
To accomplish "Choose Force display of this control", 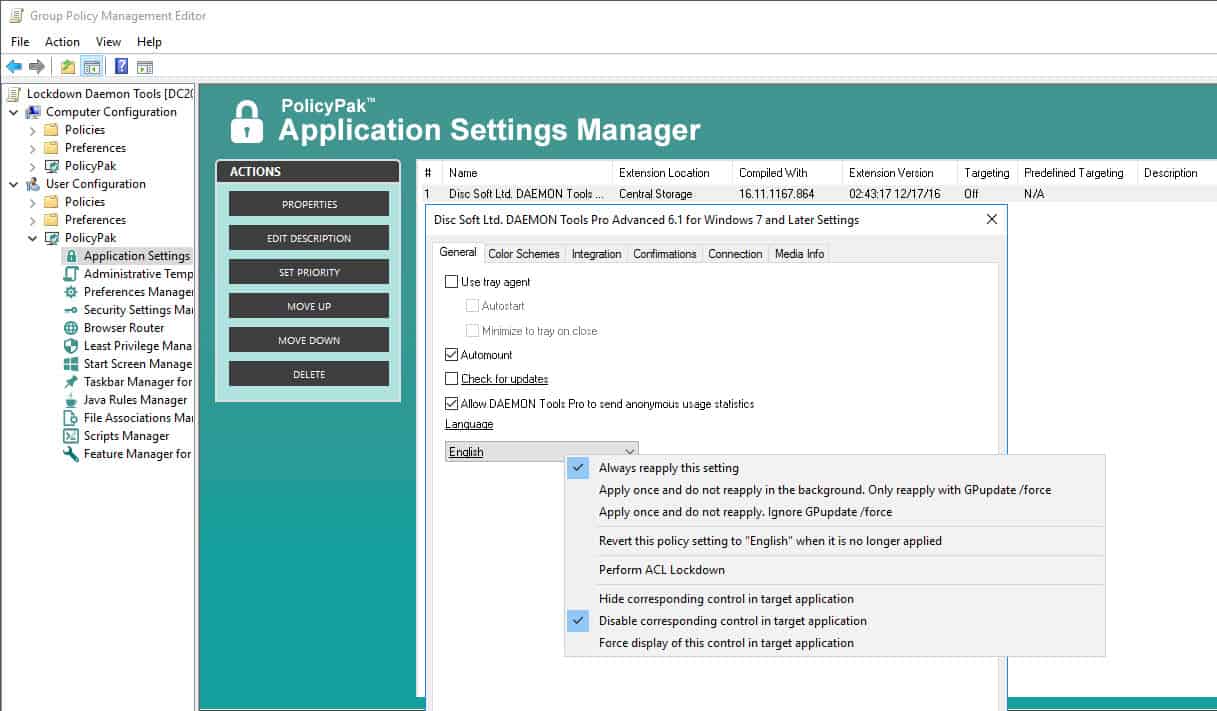I will [835, 643].
